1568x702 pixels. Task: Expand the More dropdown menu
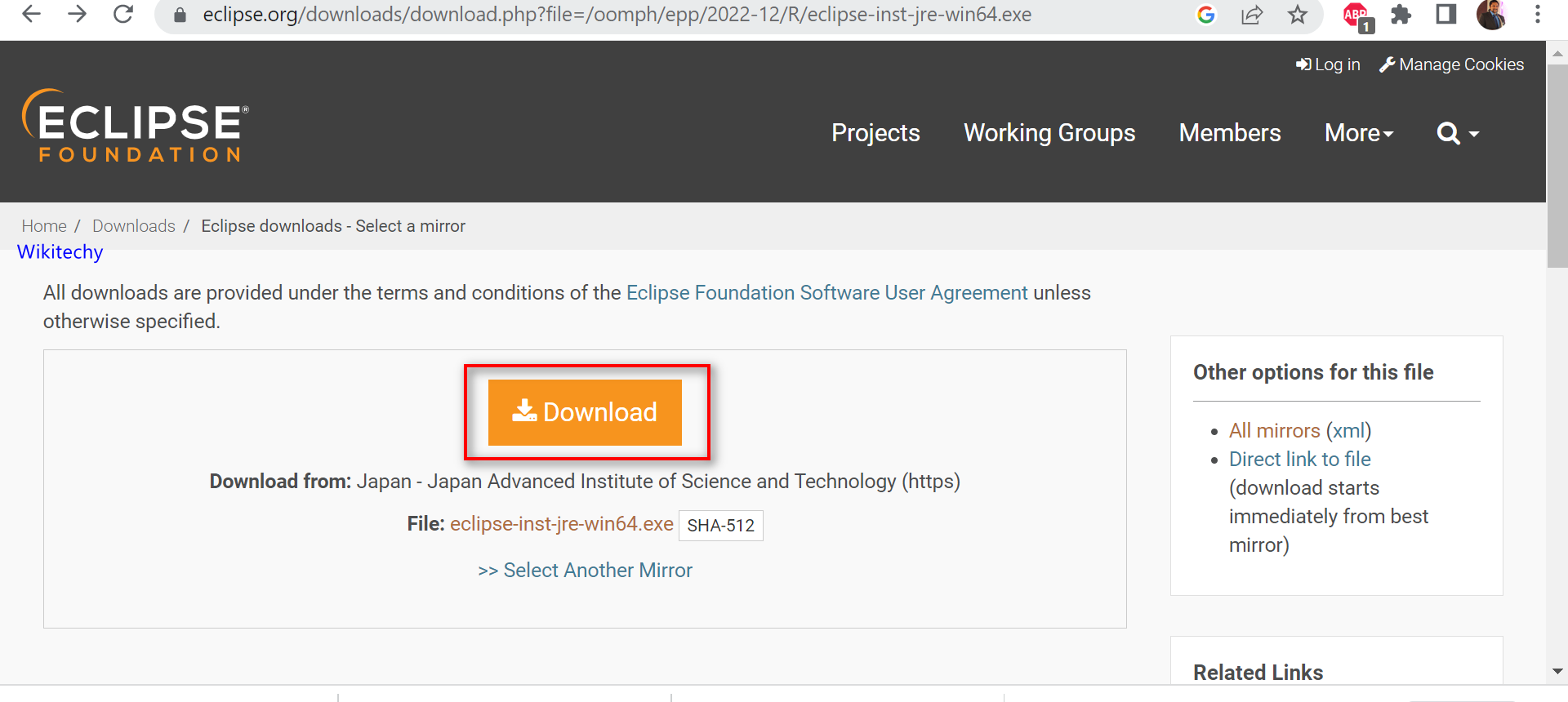click(x=1358, y=133)
